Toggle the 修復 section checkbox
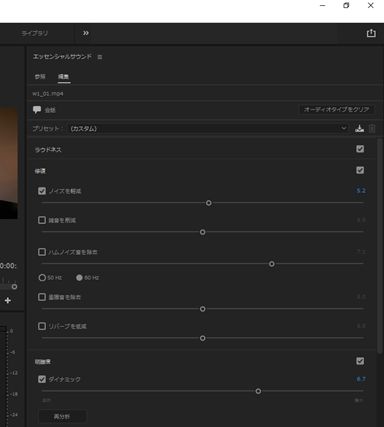The height and width of the screenshot is (427, 384). coord(360,170)
